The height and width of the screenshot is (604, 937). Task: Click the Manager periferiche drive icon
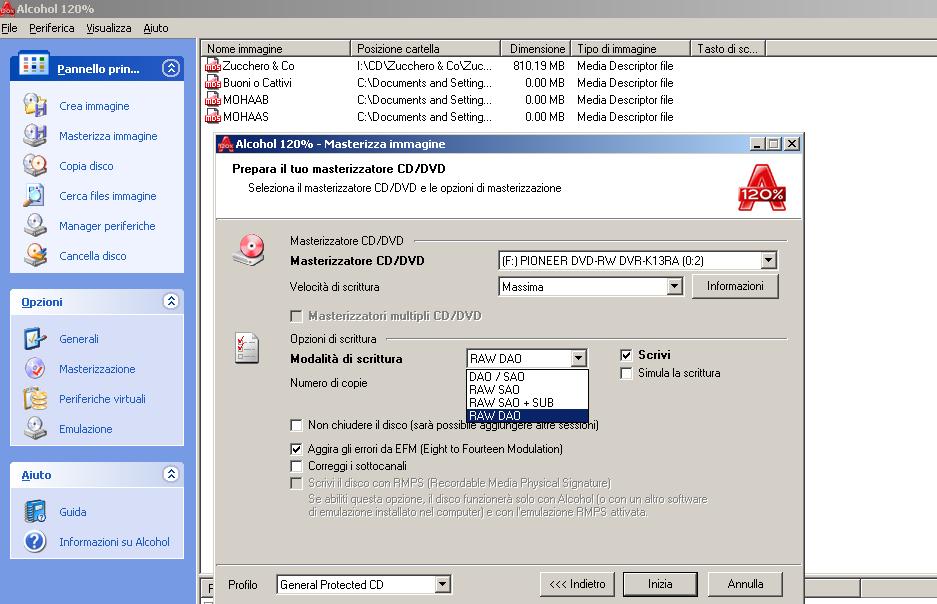pyautogui.click(x=35, y=225)
